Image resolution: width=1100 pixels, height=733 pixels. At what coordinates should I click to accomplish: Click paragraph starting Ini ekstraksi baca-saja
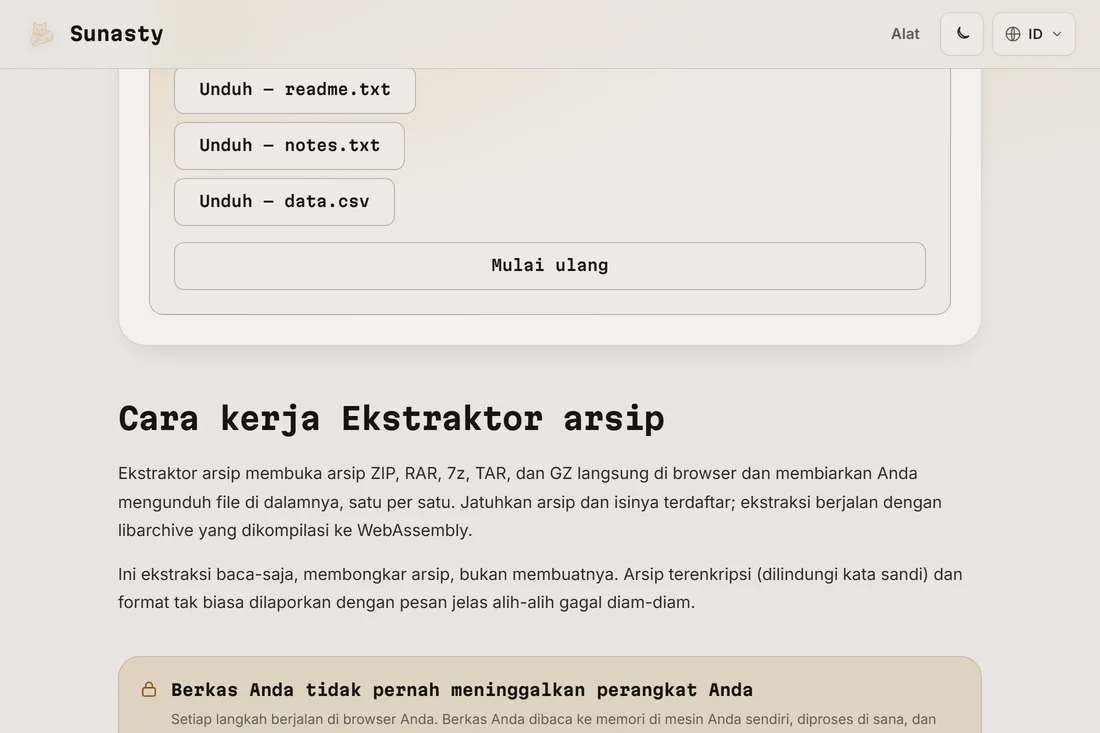[x=540, y=589]
